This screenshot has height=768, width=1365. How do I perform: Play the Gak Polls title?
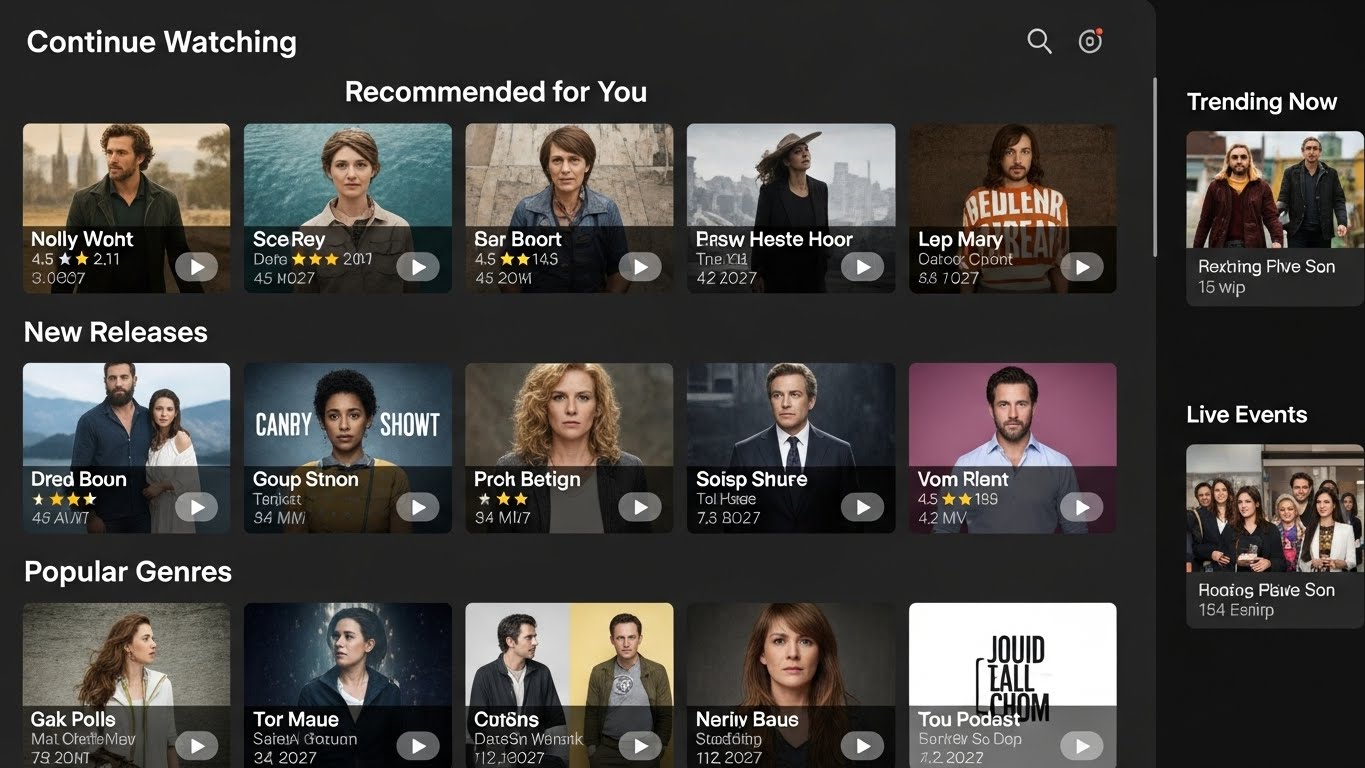pyautogui.click(x=197, y=746)
